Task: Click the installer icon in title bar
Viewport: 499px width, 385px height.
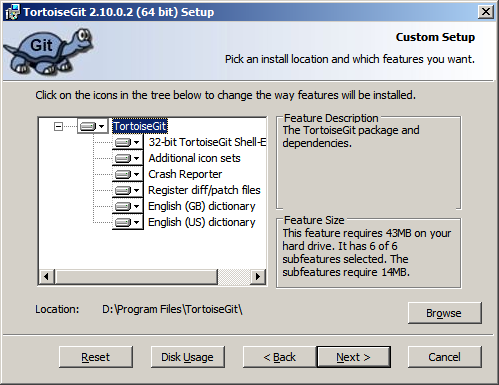Action: [13, 12]
